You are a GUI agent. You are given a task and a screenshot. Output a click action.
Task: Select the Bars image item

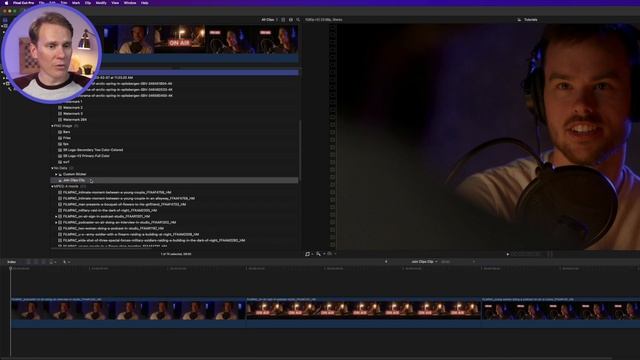pos(66,132)
